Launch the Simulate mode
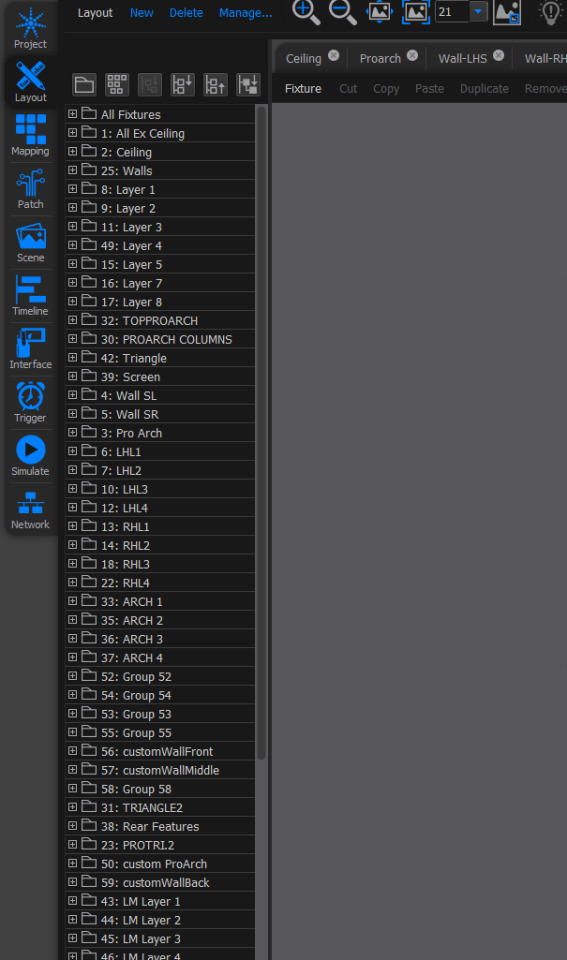Viewport: 567px width, 960px height. 30,456
